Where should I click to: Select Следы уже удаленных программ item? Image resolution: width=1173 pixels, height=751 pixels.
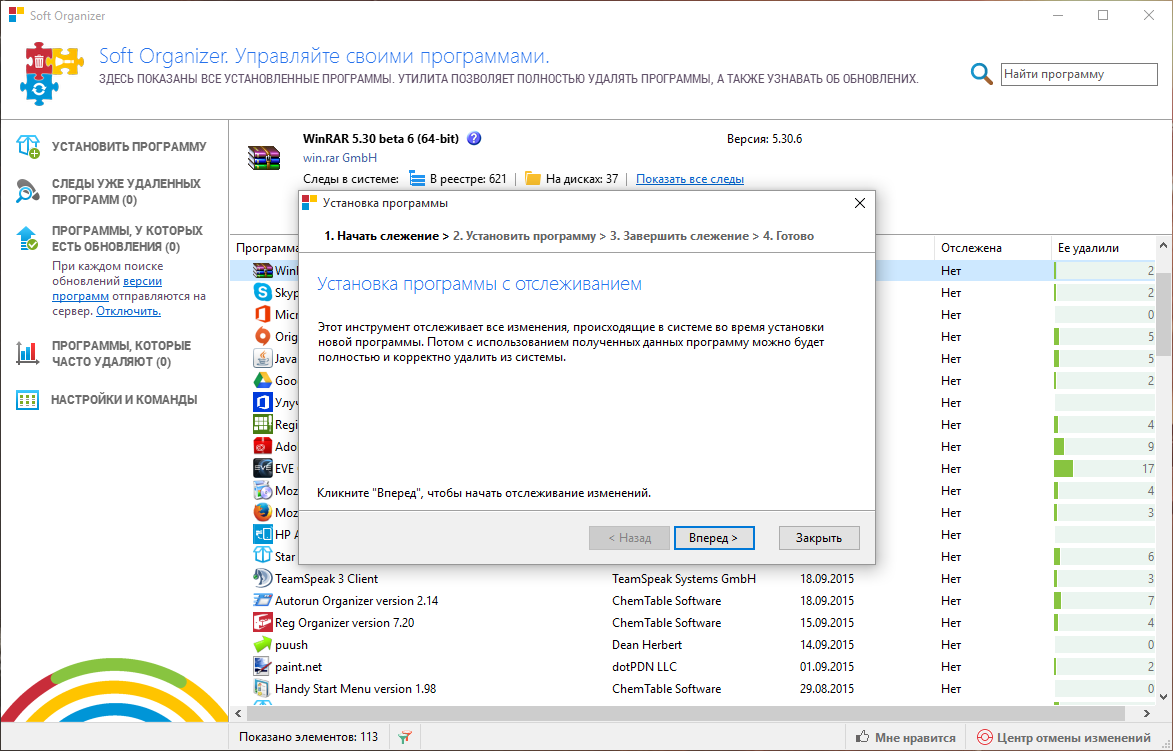pyautogui.click(x=126, y=191)
